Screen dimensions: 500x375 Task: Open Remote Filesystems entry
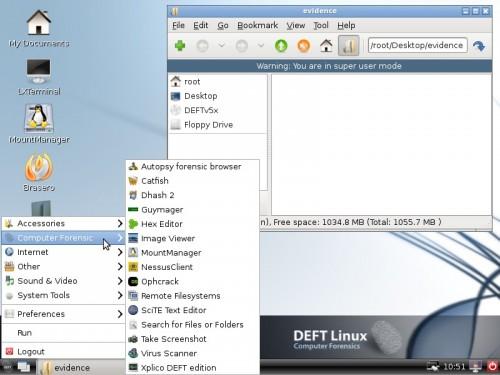pos(193,296)
